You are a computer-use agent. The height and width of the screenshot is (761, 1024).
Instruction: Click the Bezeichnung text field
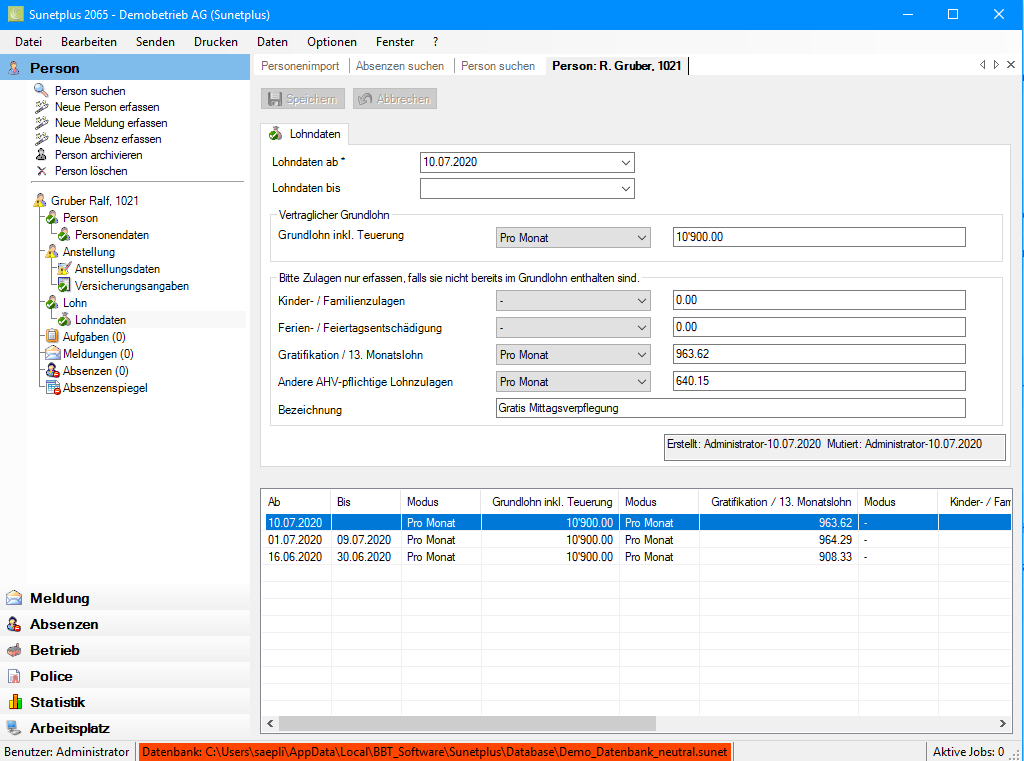730,408
